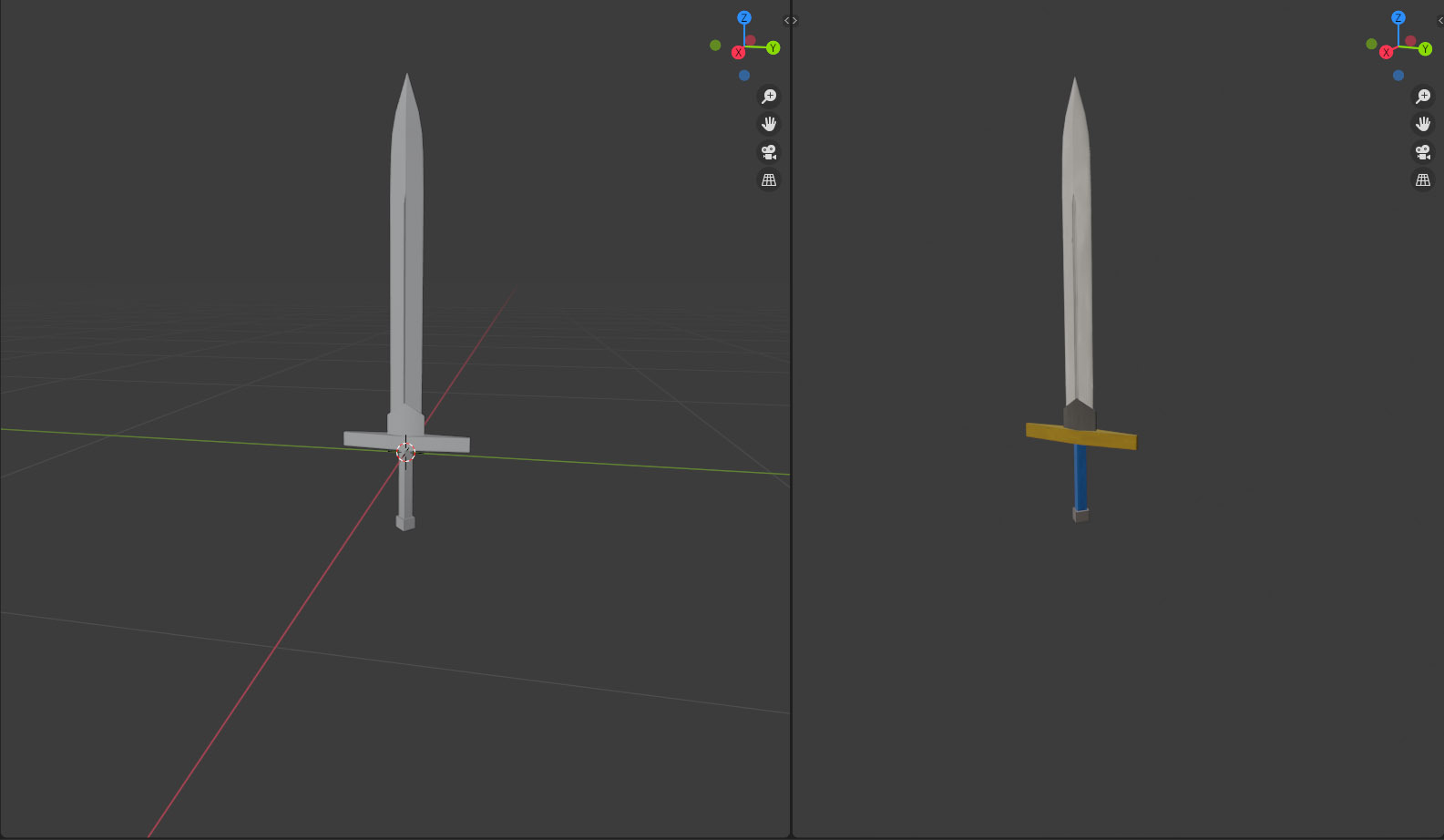Image resolution: width=1444 pixels, height=840 pixels.
Task: Click negative Z dot on left viewport gizmo
Action: [x=744, y=76]
